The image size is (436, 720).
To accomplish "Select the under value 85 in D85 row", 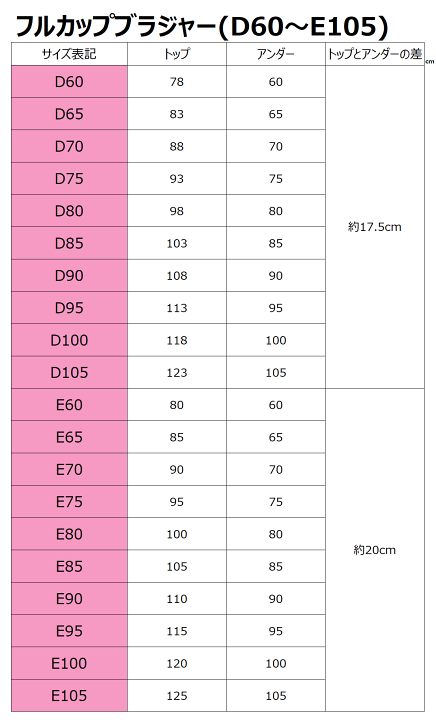I will click(x=276, y=243).
